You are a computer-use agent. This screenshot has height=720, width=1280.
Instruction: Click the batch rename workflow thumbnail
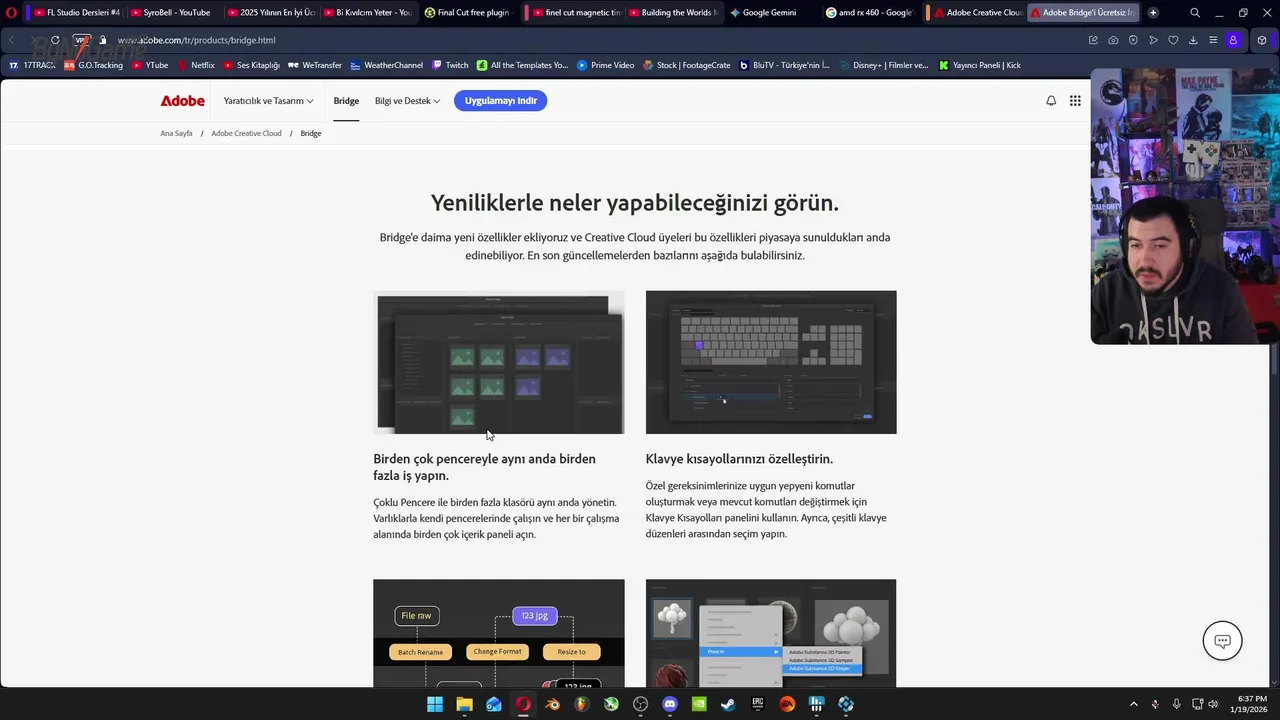(499, 633)
